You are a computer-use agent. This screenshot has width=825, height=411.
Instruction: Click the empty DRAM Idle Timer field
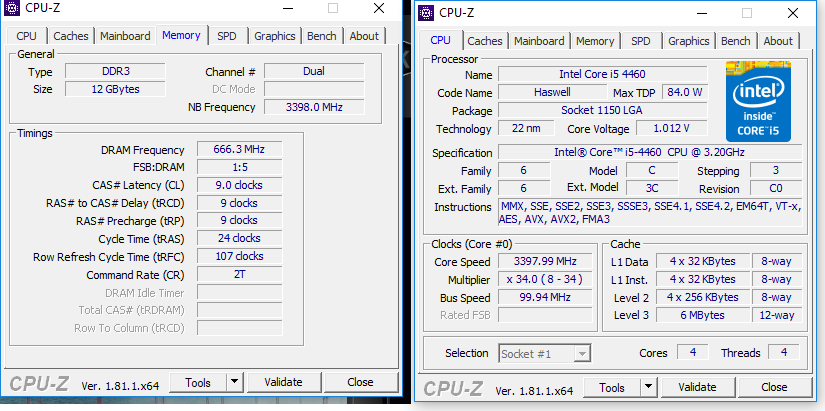point(239,293)
